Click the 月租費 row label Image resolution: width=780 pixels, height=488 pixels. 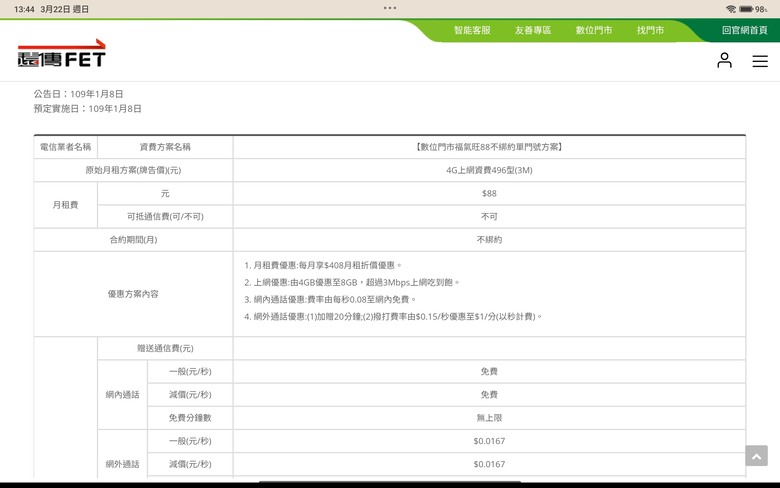click(x=66, y=205)
